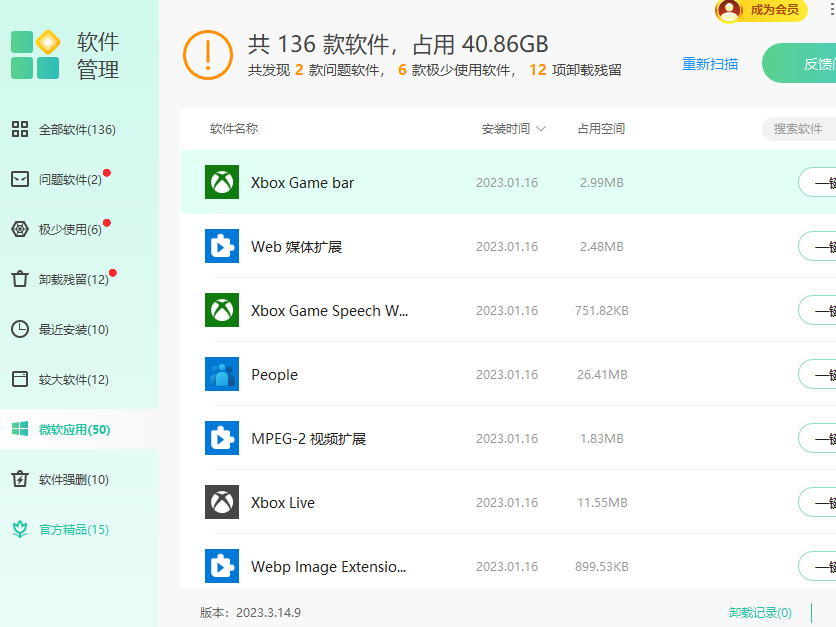This screenshot has height=627, width=836.
Task: Click the Web 媒体扩展 app icon
Action: click(222, 246)
